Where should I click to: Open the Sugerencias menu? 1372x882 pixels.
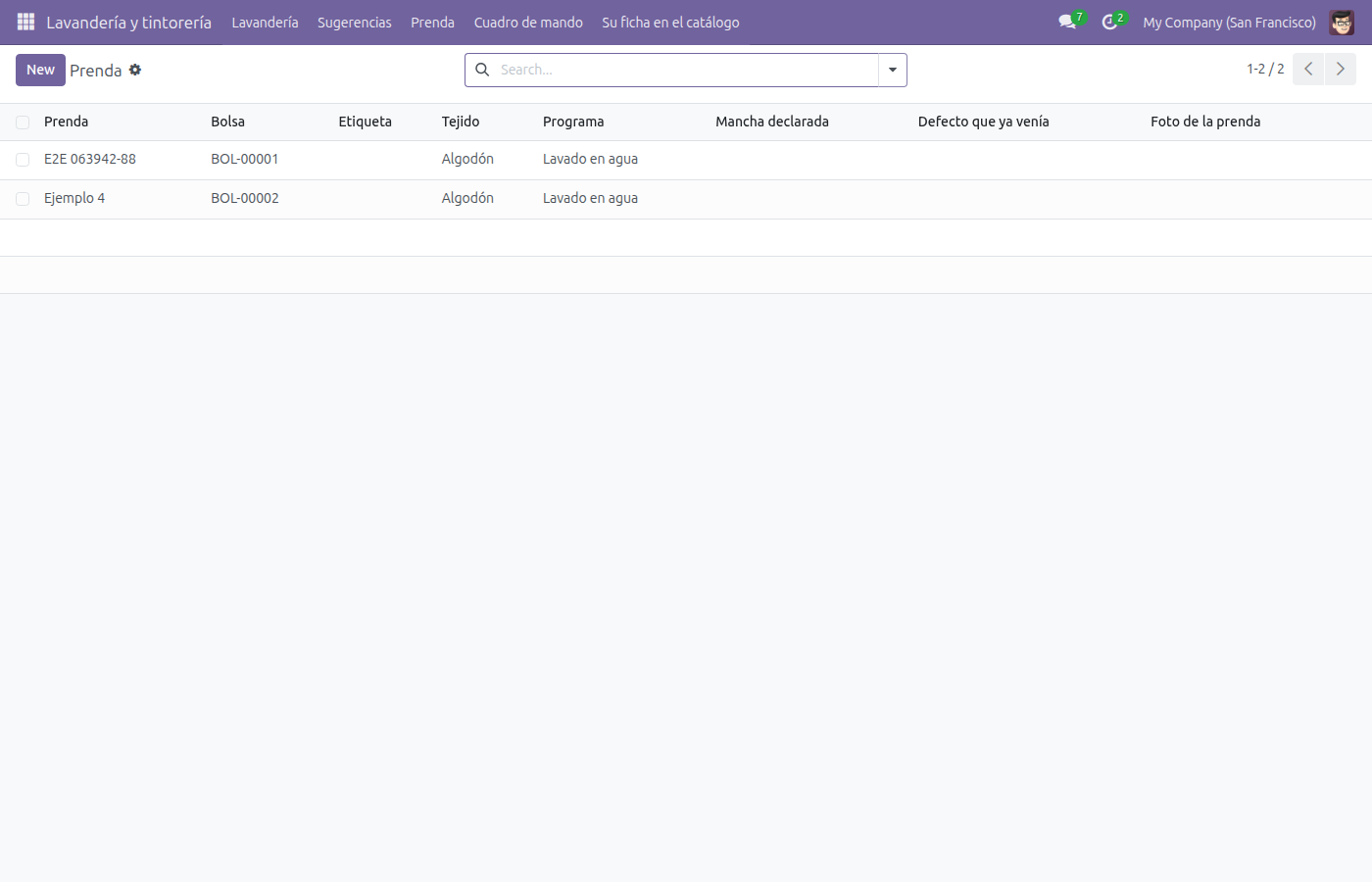point(355,22)
